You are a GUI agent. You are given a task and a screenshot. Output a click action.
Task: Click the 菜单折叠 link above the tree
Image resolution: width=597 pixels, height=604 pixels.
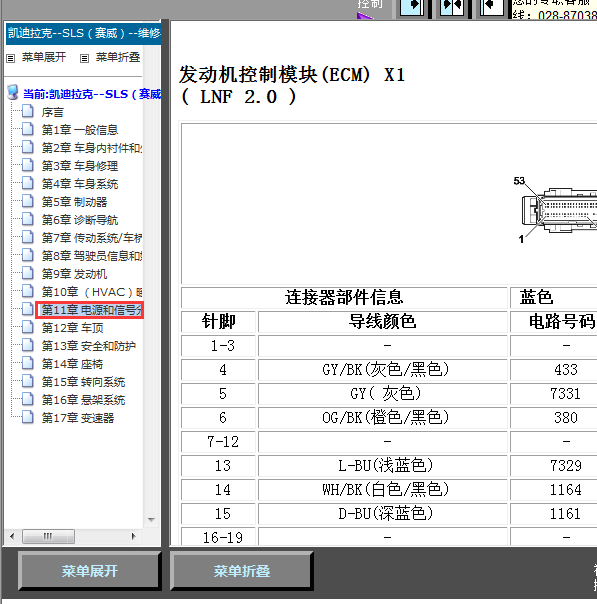tap(117, 57)
